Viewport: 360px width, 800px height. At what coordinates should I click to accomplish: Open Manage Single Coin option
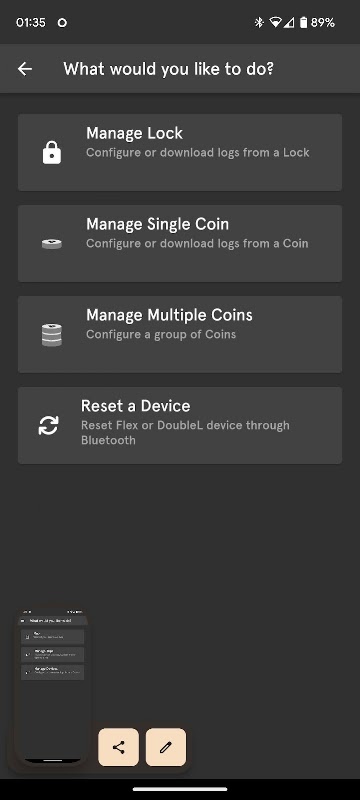[x=180, y=243]
